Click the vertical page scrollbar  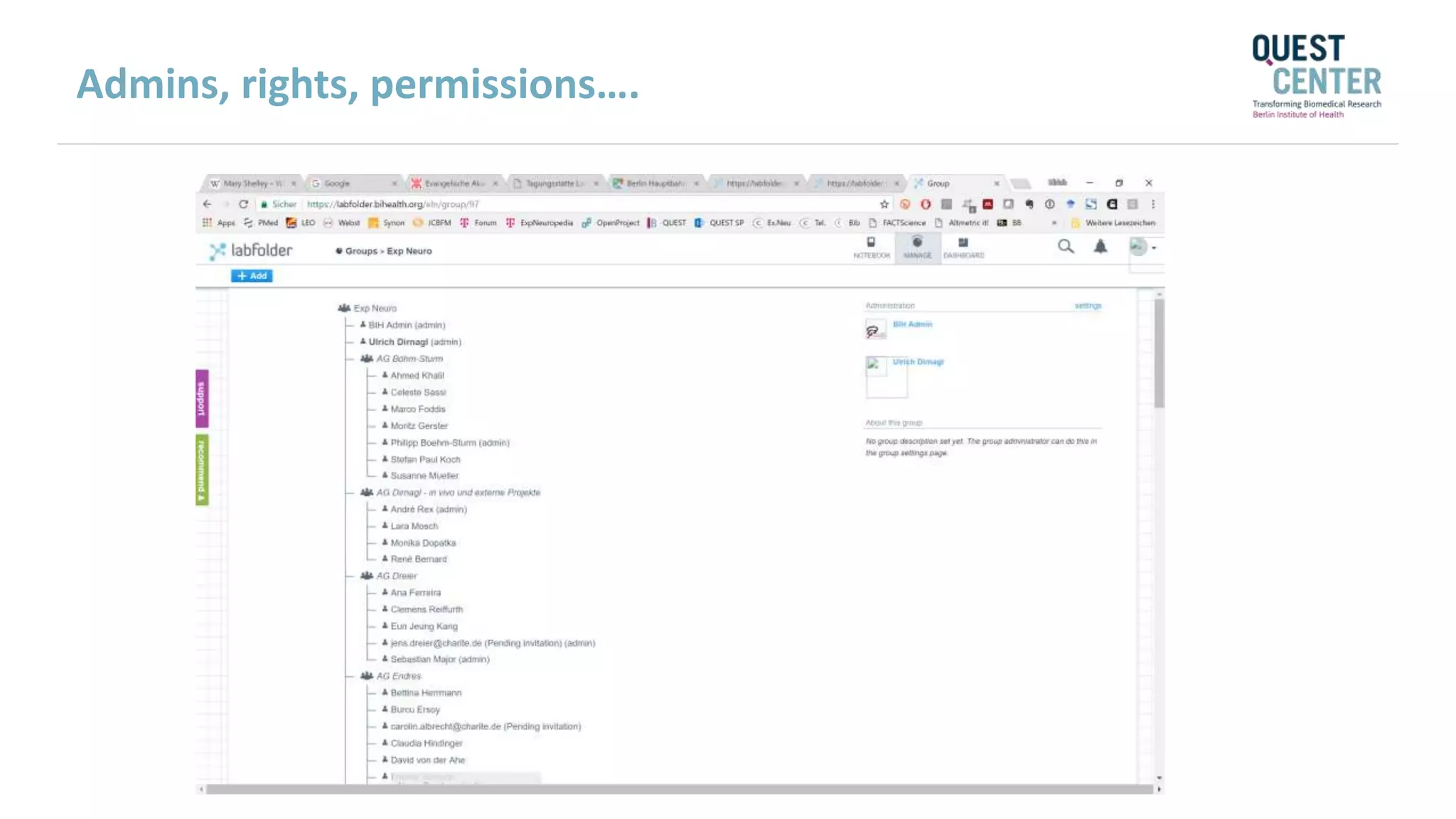[x=1160, y=353]
